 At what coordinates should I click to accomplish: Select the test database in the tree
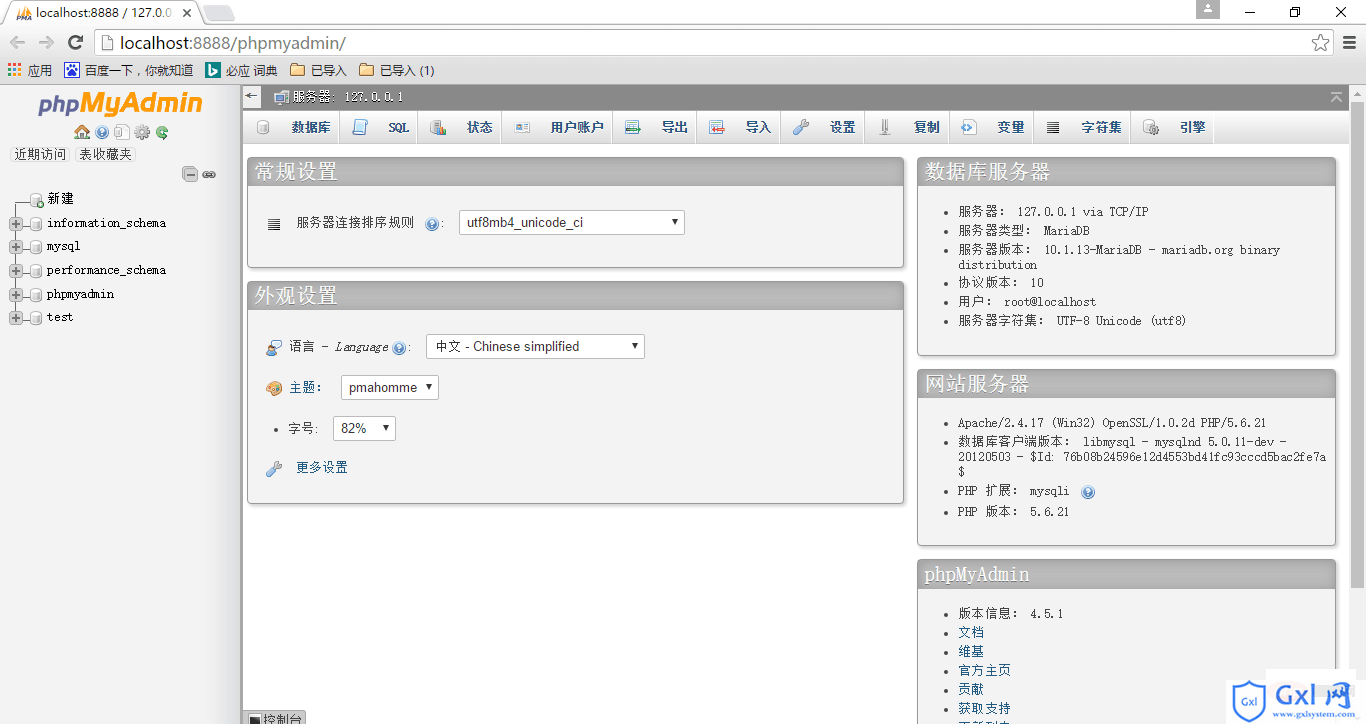[x=60, y=317]
